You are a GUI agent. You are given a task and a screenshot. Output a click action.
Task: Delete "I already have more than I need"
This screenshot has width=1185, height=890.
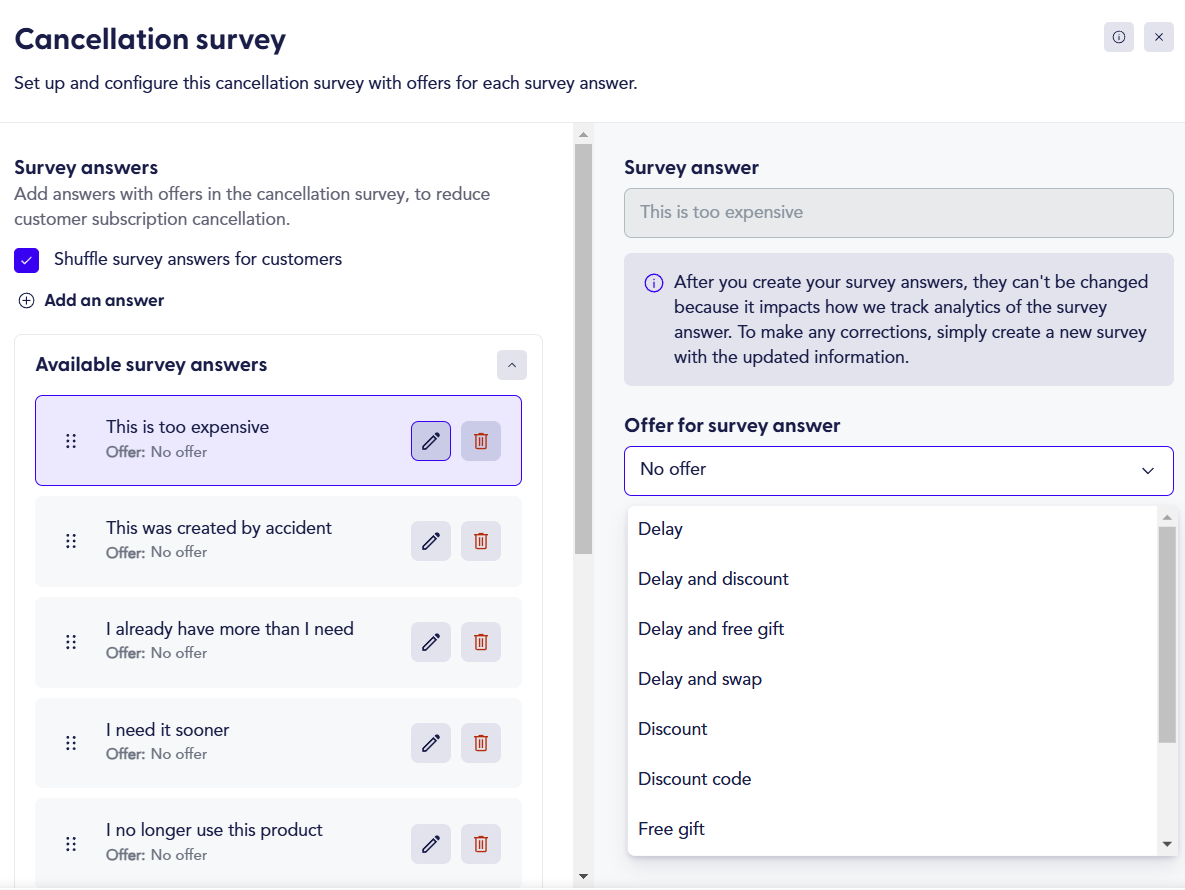tap(481, 642)
